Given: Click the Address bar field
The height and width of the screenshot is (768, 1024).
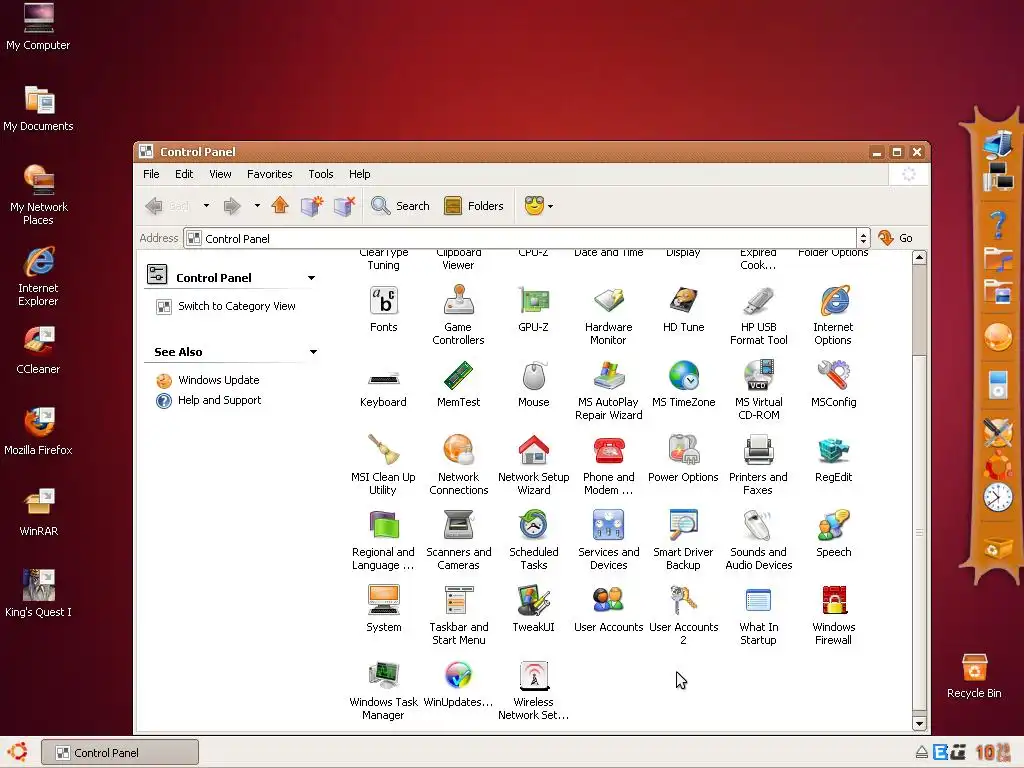Looking at the screenshot, I should pos(520,238).
